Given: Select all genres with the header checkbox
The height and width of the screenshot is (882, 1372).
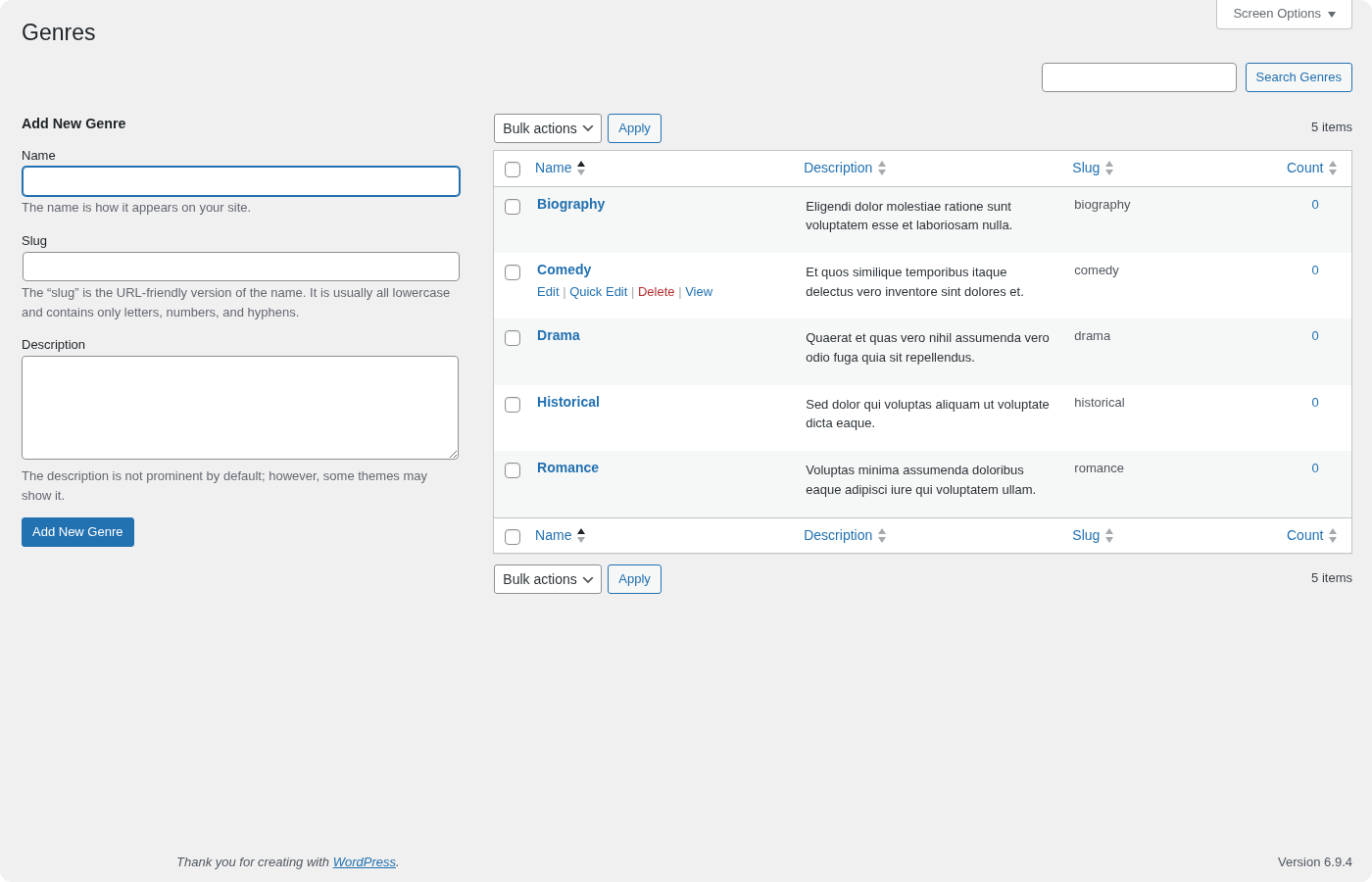Looking at the screenshot, I should click(x=512, y=169).
